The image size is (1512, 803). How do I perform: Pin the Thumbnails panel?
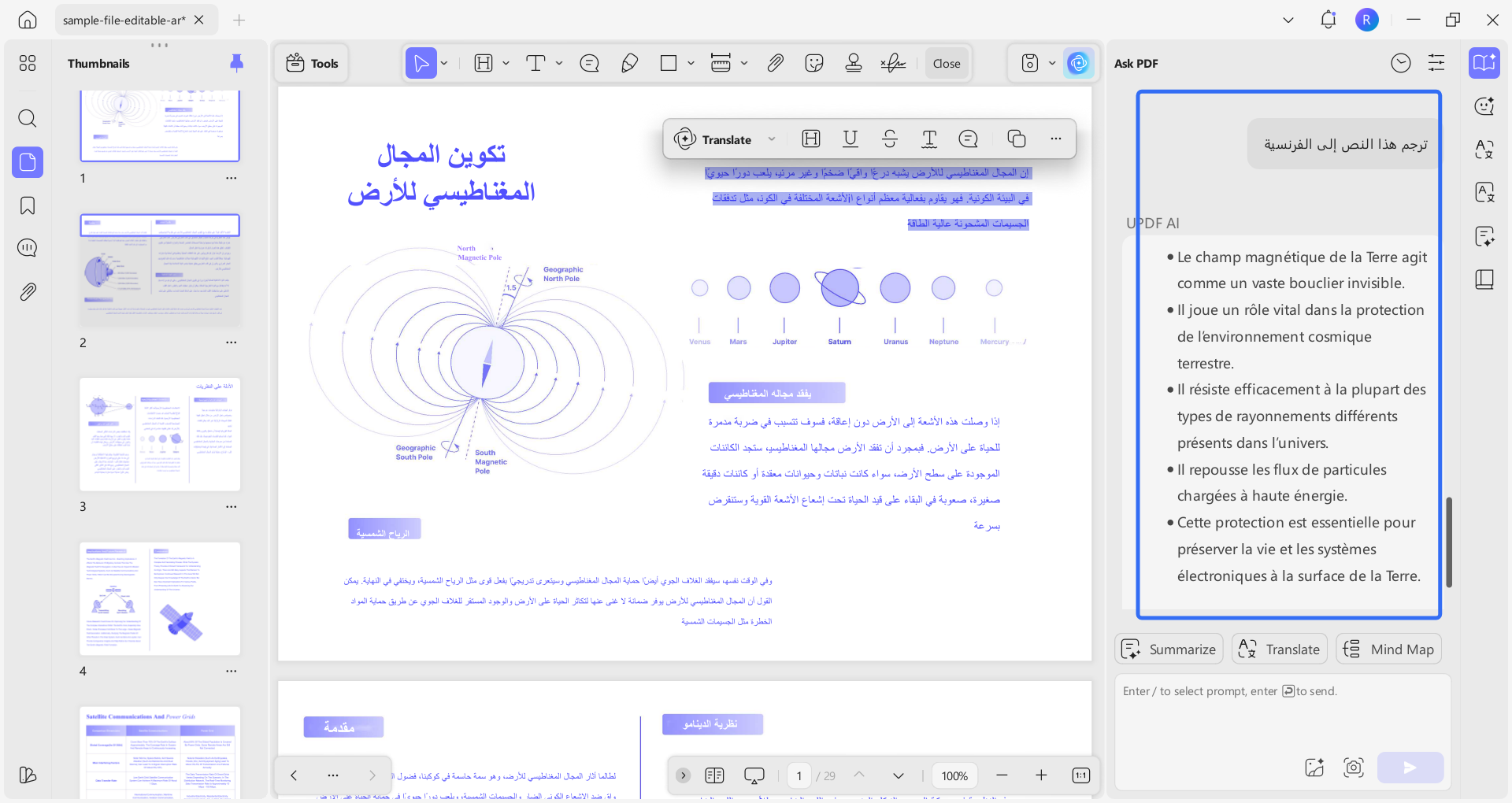click(x=236, y=63)
